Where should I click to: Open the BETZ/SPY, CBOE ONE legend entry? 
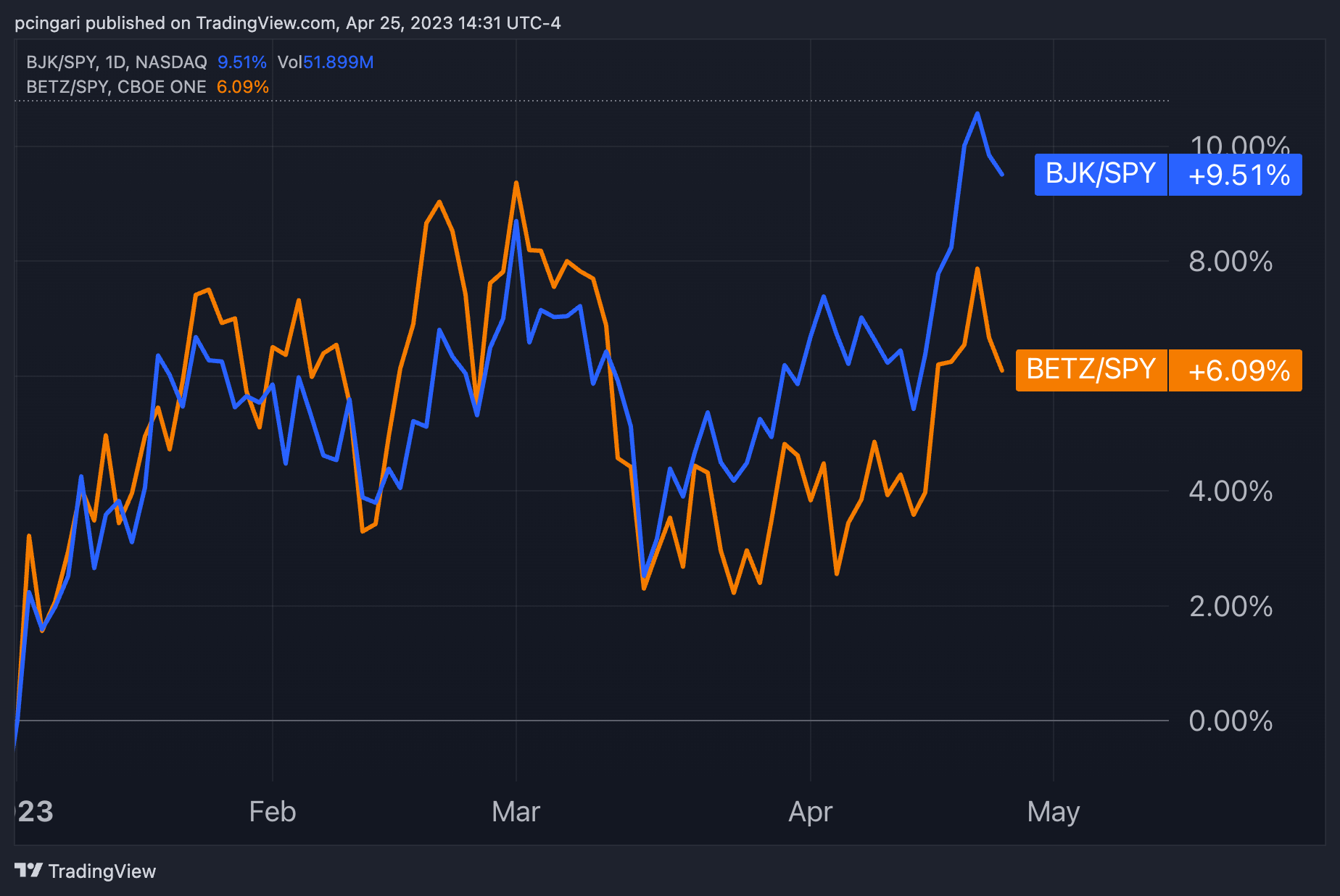click(x=116, y=87)
